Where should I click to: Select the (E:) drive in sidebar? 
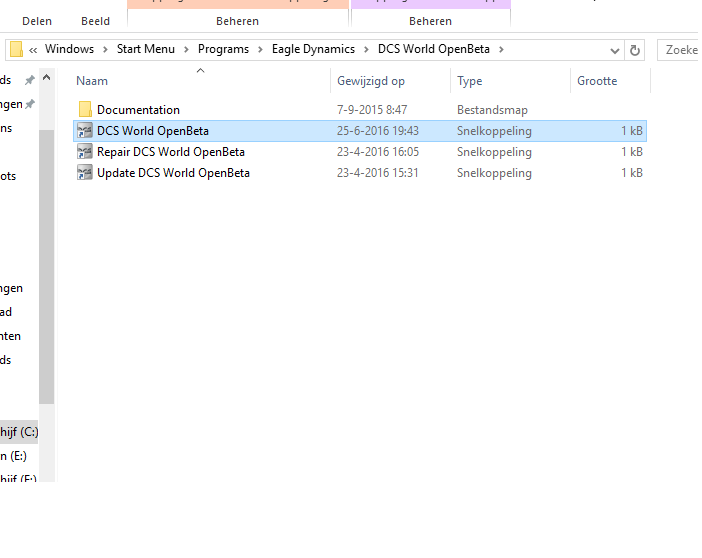(13, 456)
